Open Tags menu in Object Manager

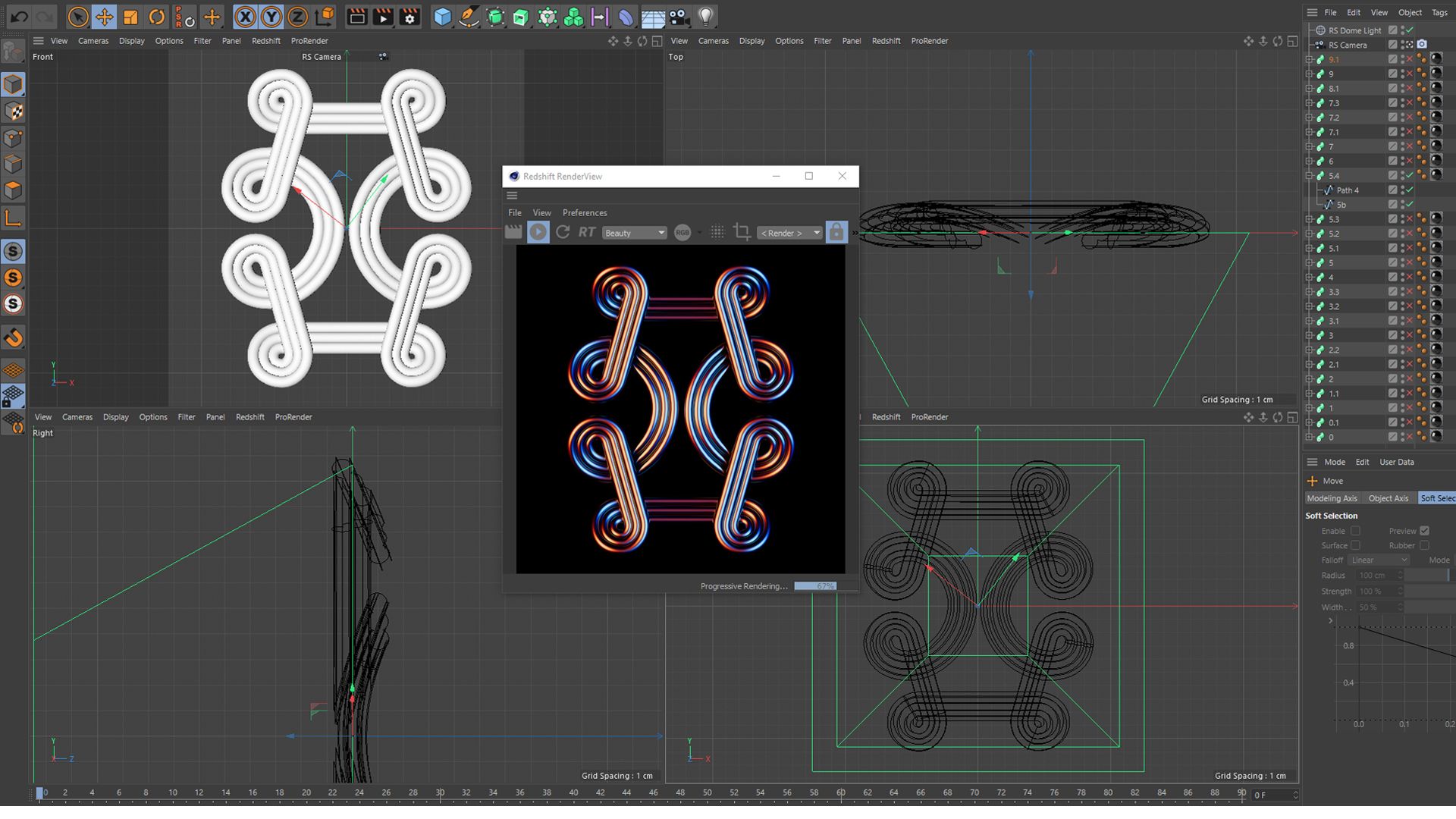coord(1439,12)
